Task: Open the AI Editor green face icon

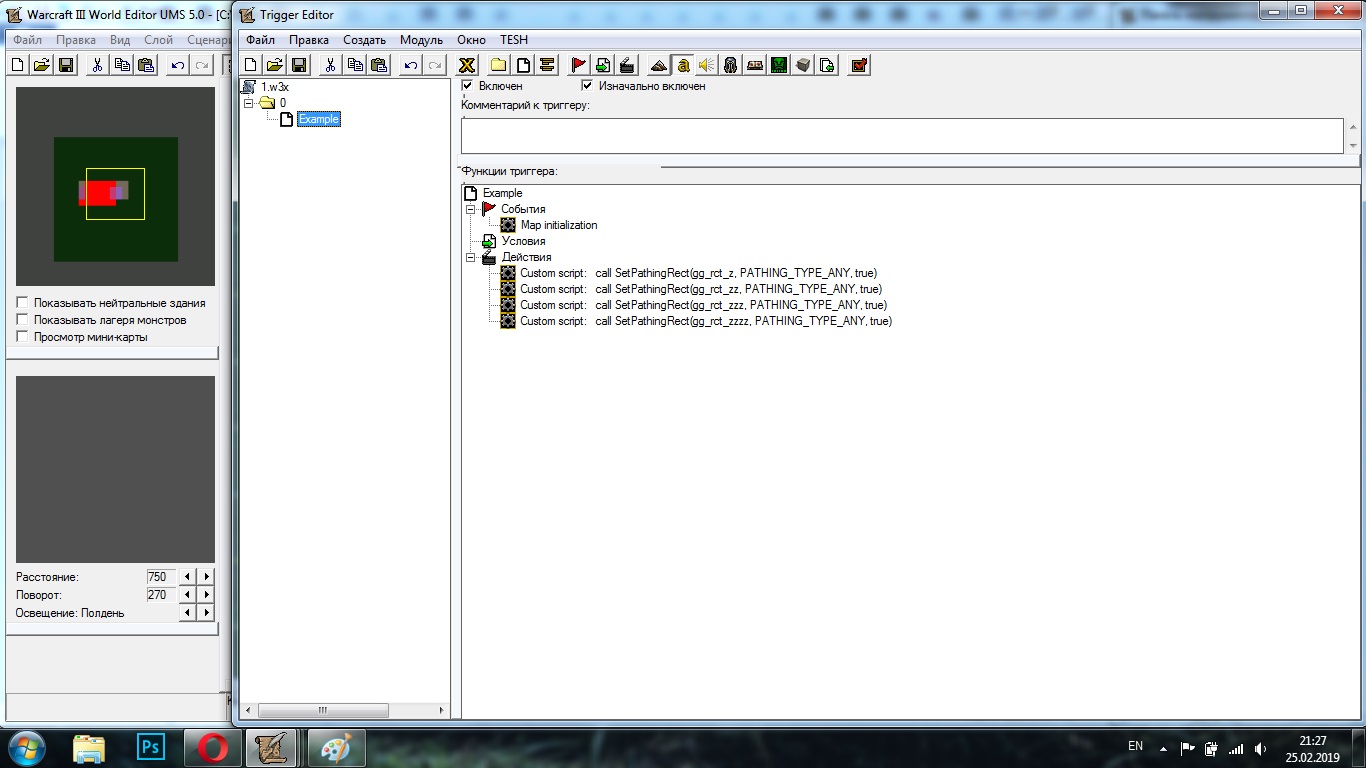Action: pos(779,65)
